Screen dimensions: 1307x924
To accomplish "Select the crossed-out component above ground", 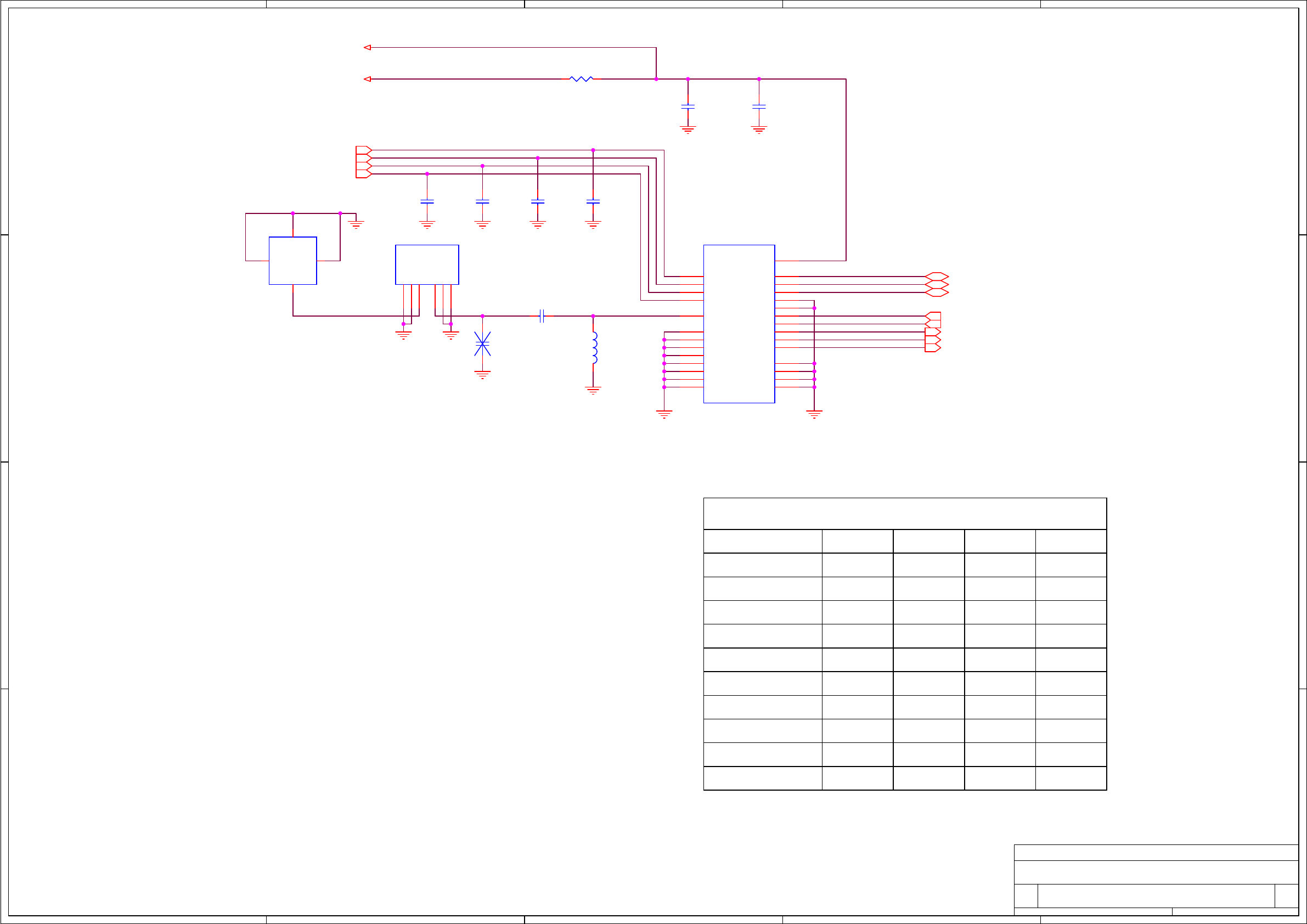I will [x=482, y=344].
